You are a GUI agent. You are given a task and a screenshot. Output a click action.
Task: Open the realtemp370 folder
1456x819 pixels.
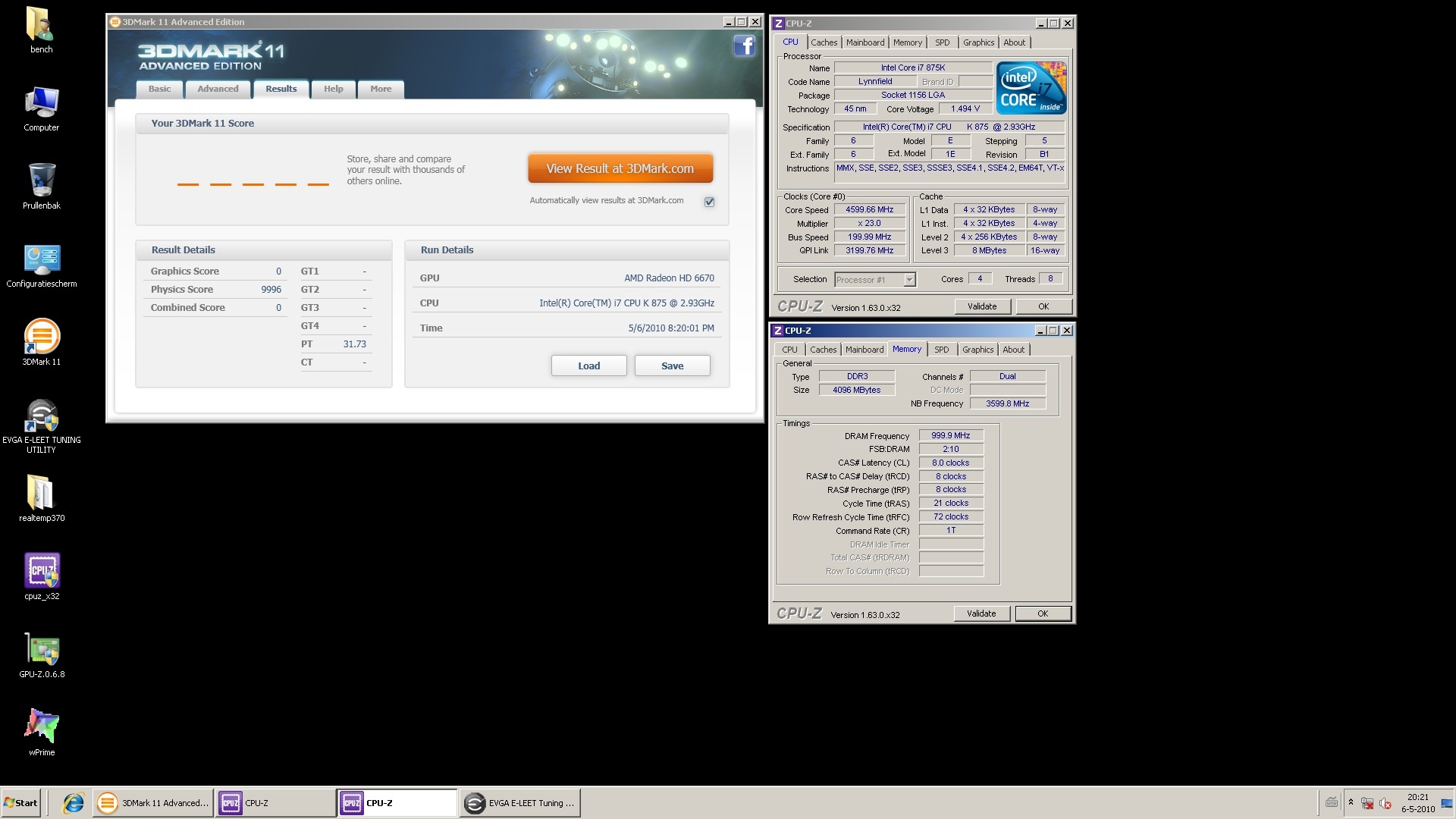tap(42, 494)
